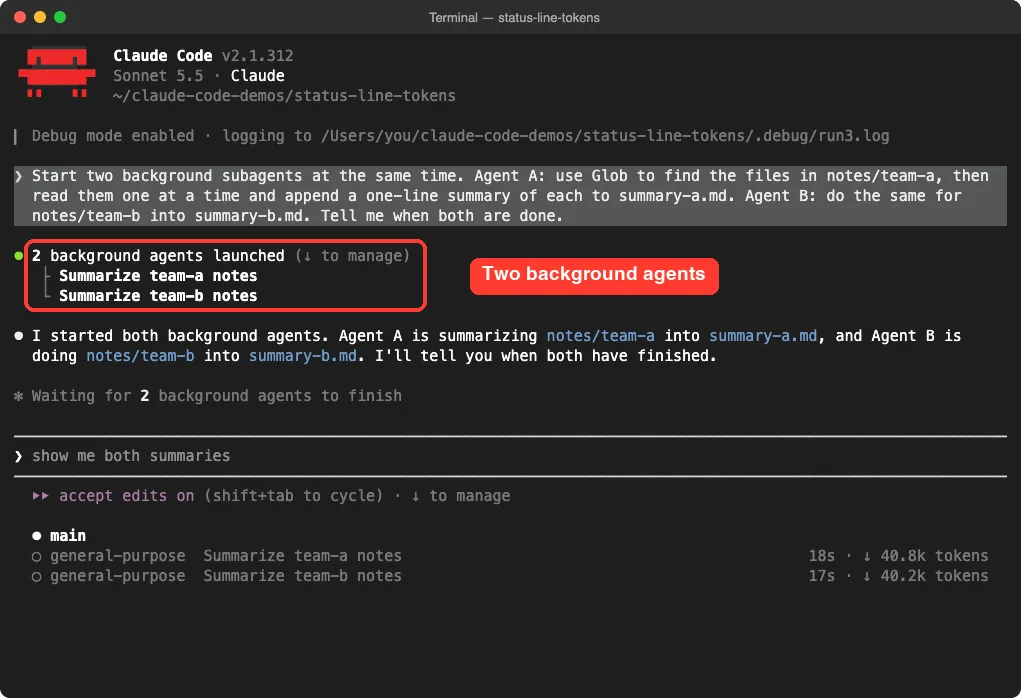Click the Claude Code red pixel logo
Viewport: 1021px width, 698px height.
(57, 72)
